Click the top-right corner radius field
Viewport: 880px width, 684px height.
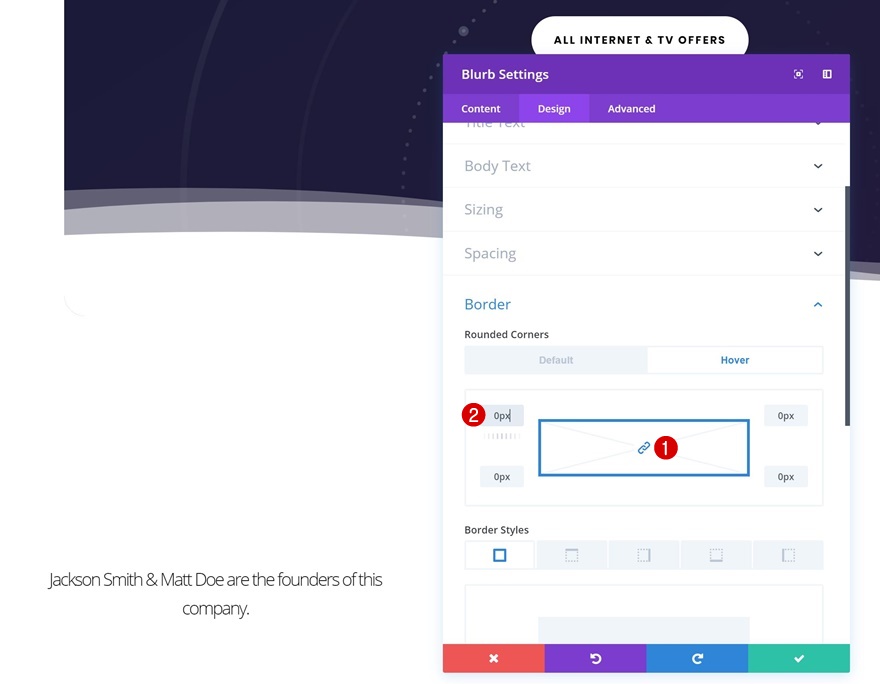click(x=786, y=416)
